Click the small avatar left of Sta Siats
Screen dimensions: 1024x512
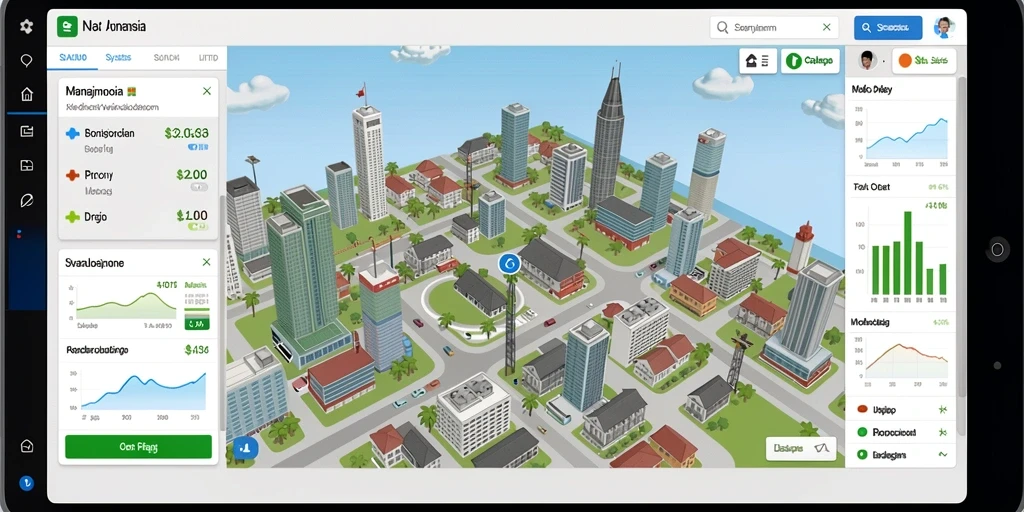(867, 61)
